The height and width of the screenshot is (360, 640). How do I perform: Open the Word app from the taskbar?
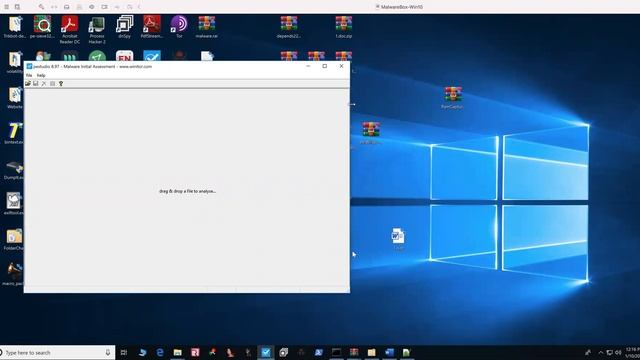389,352
